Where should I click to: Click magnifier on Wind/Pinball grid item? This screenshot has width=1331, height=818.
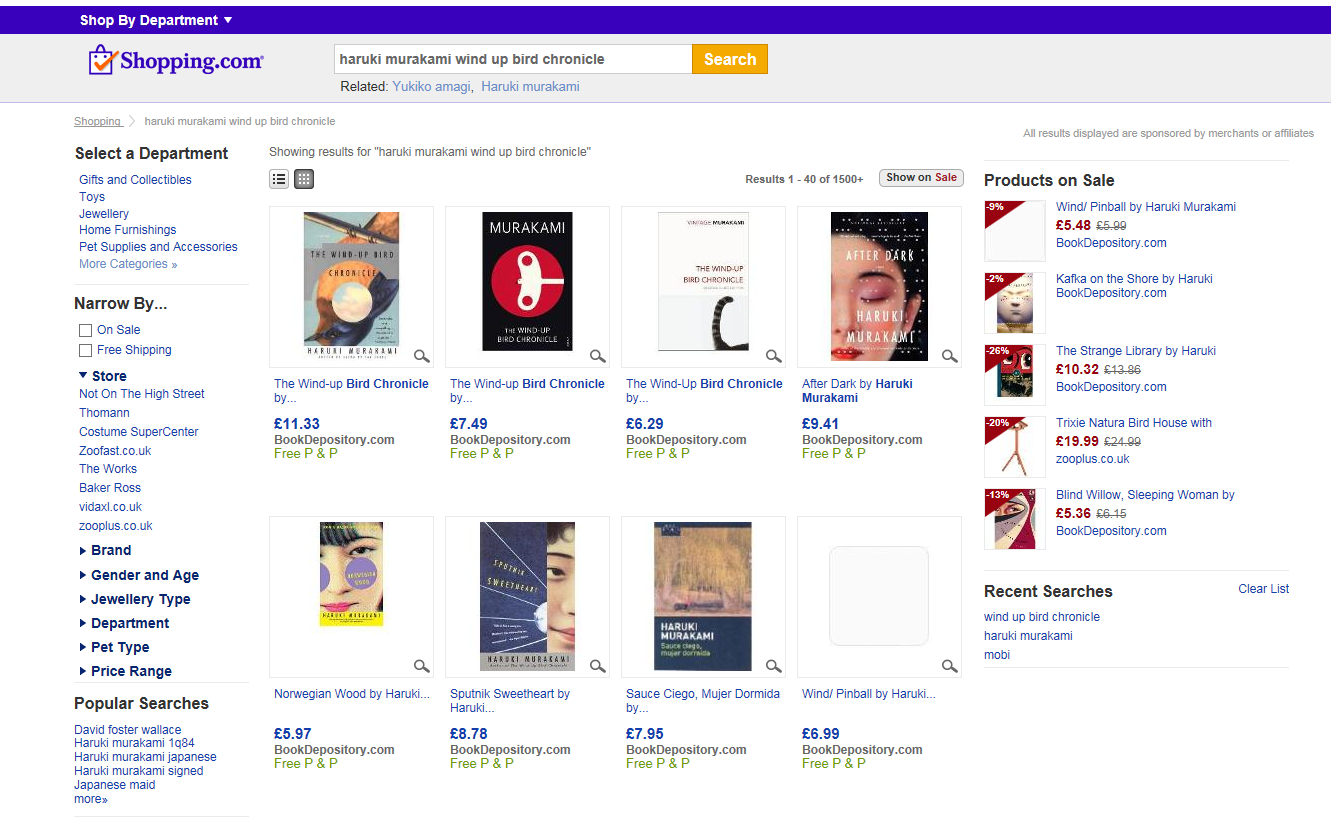pyautogui.click(x=949, y=666)
